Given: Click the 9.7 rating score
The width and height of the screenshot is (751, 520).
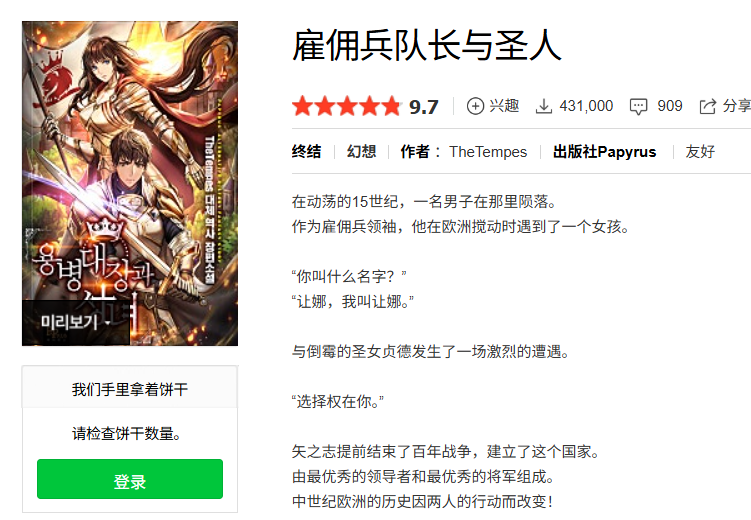Looking at the screenshot, I should coord(423,107).
